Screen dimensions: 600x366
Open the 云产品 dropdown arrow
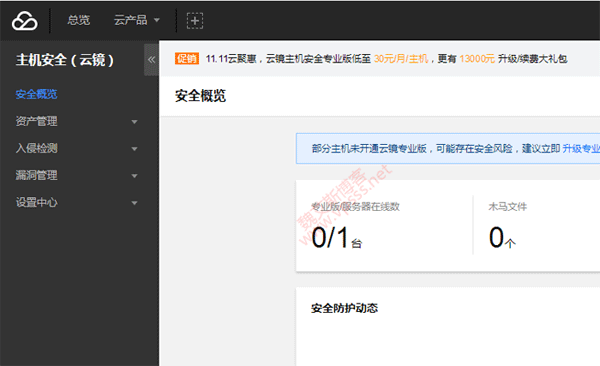pyautogui.click(x=157, y=20)
